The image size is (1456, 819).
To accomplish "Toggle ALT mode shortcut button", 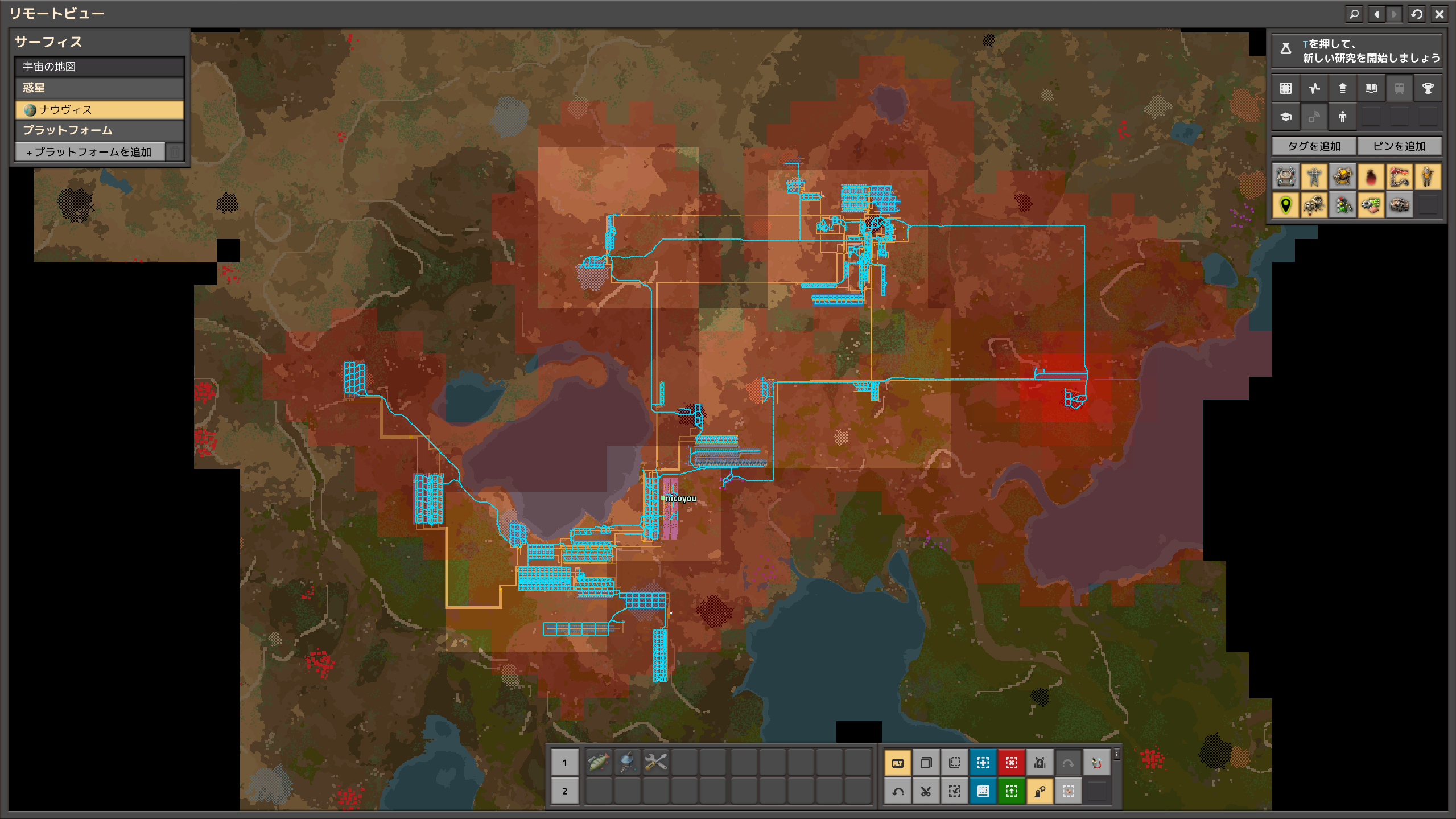I will [898, 763].
